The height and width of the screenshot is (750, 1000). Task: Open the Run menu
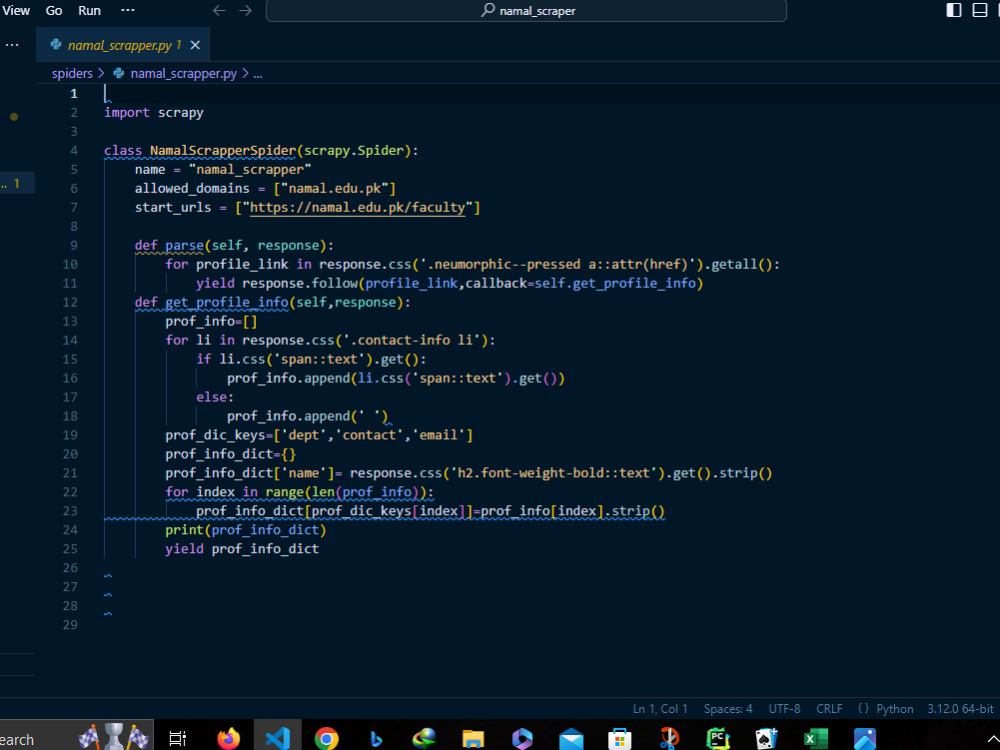pos(89,10)
